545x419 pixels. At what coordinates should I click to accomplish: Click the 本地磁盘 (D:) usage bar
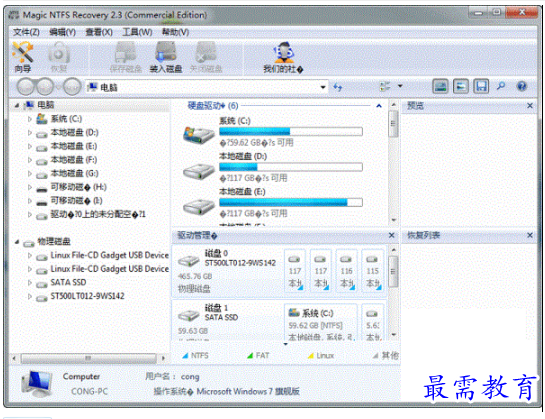[x=291, y=167]
